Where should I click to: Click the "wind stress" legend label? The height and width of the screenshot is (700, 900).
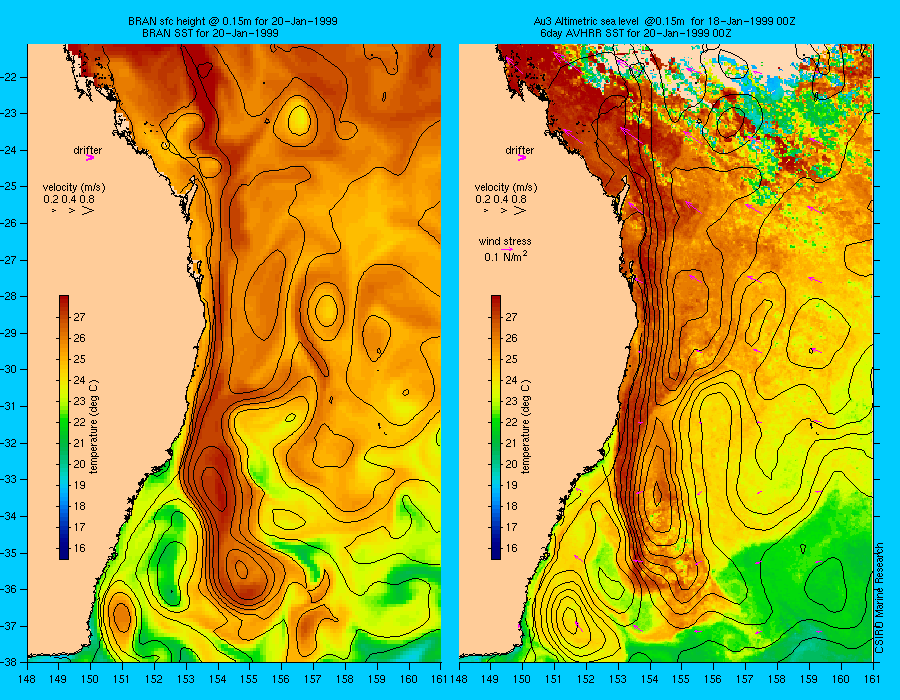click(505, 242)
